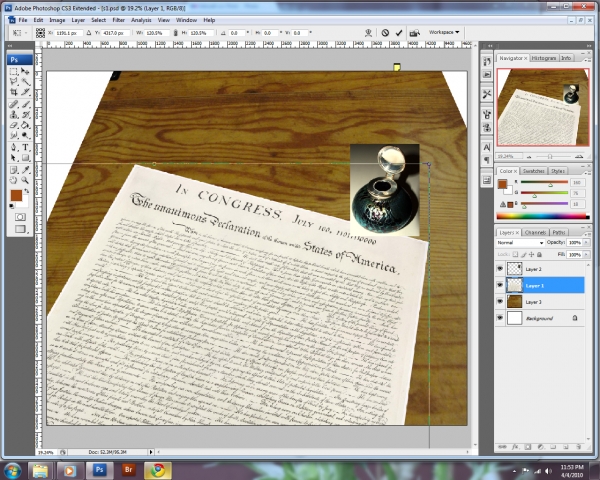Open the Analysis menu

[141, 20]
